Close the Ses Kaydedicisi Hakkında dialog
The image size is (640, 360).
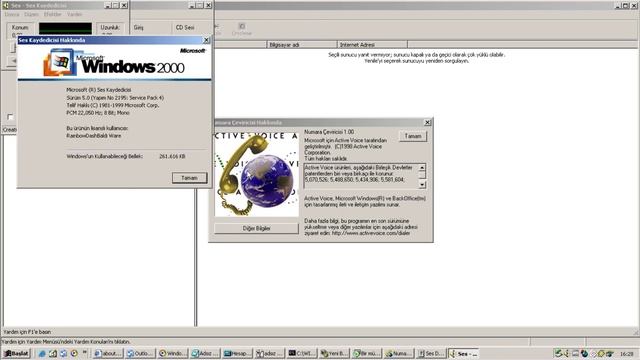pyautogui.click(x=207, y=40)
